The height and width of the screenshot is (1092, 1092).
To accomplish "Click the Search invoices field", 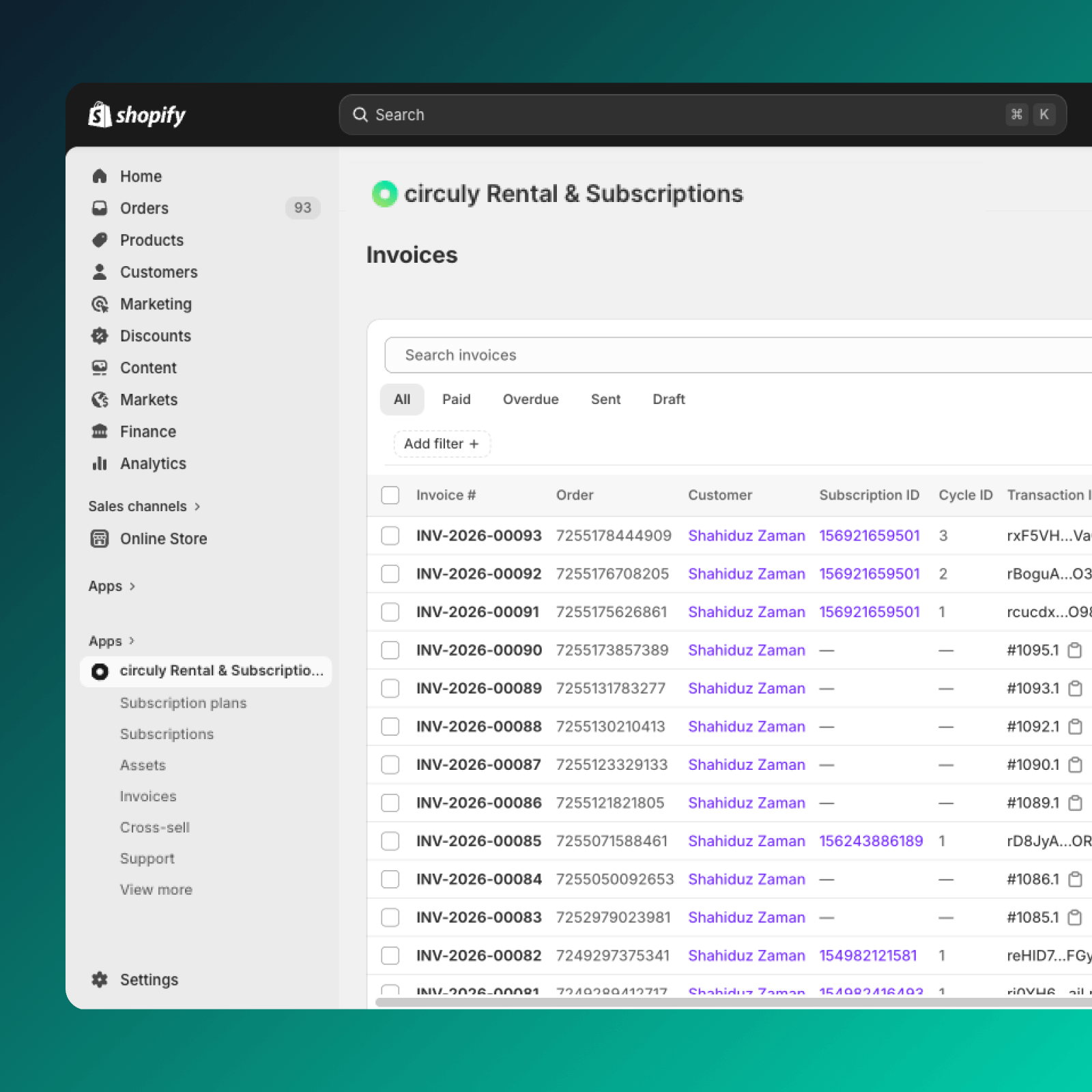I will click(x=738, y=355).
